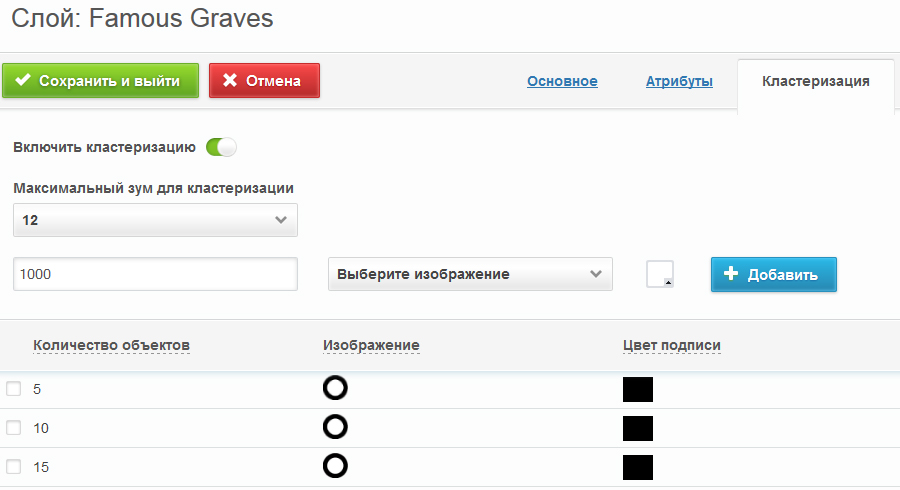The height and width of the screenshot is (490, 900).
Task: Click the Добавить button
Action: pyautogui.click(x=774, y=274)
